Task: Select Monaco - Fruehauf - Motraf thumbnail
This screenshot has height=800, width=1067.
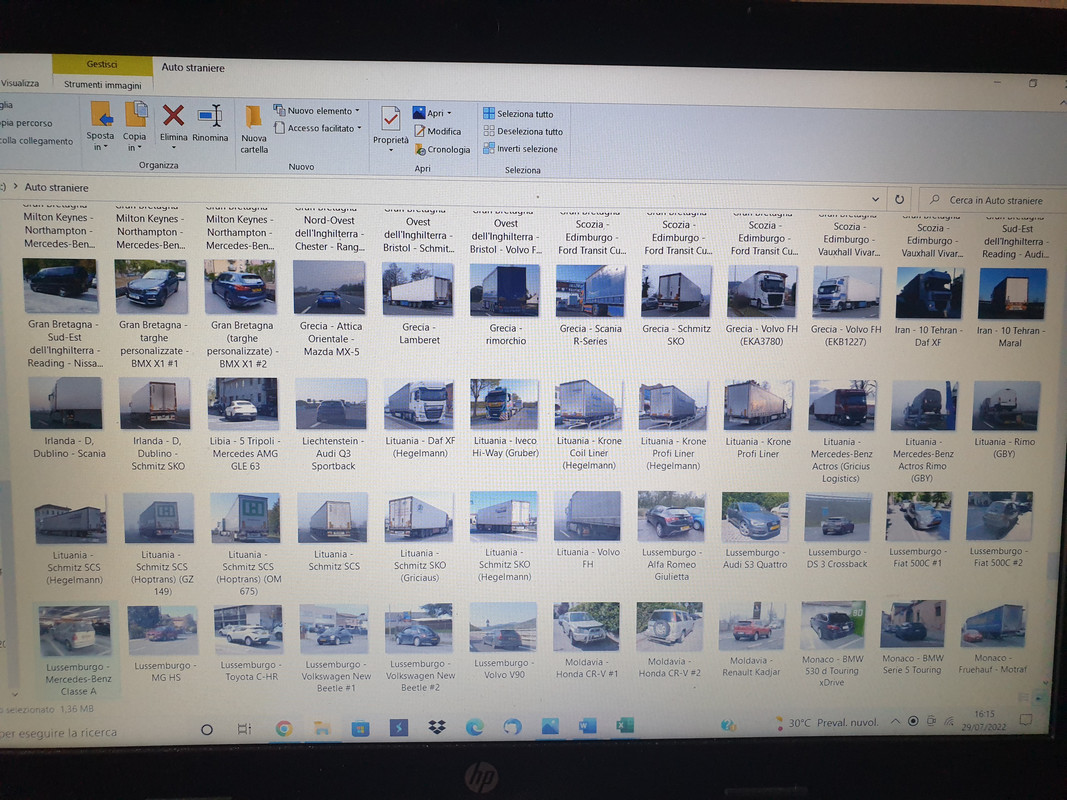Action: [993, 624]
